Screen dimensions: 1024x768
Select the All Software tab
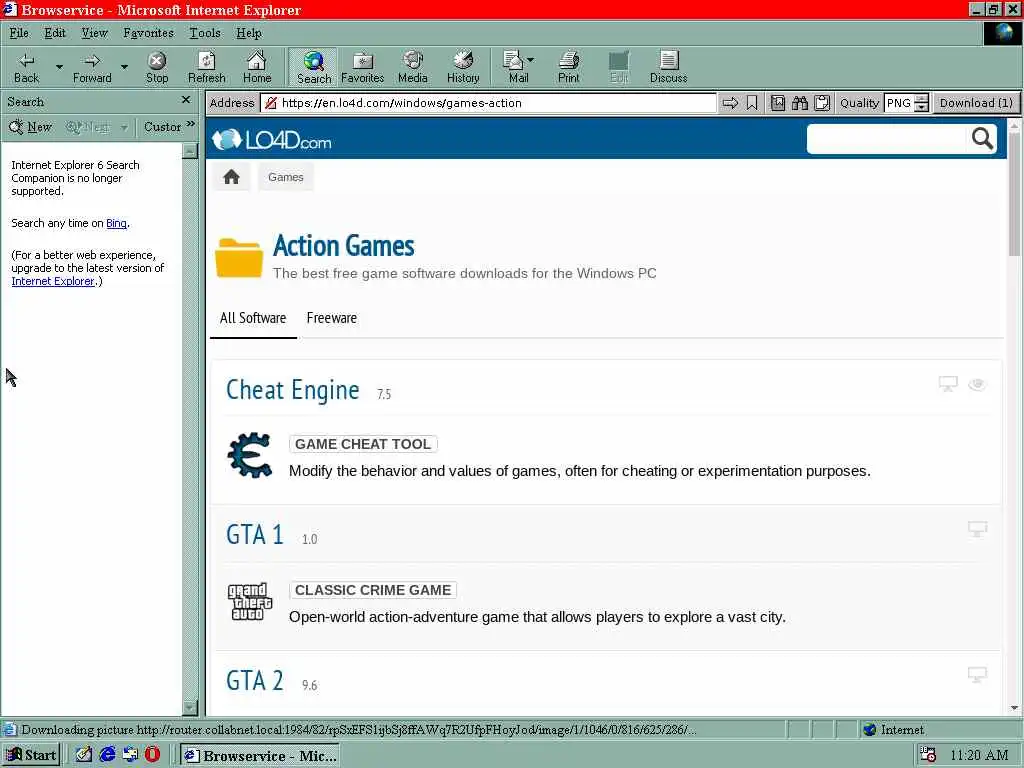click(253, 318)
